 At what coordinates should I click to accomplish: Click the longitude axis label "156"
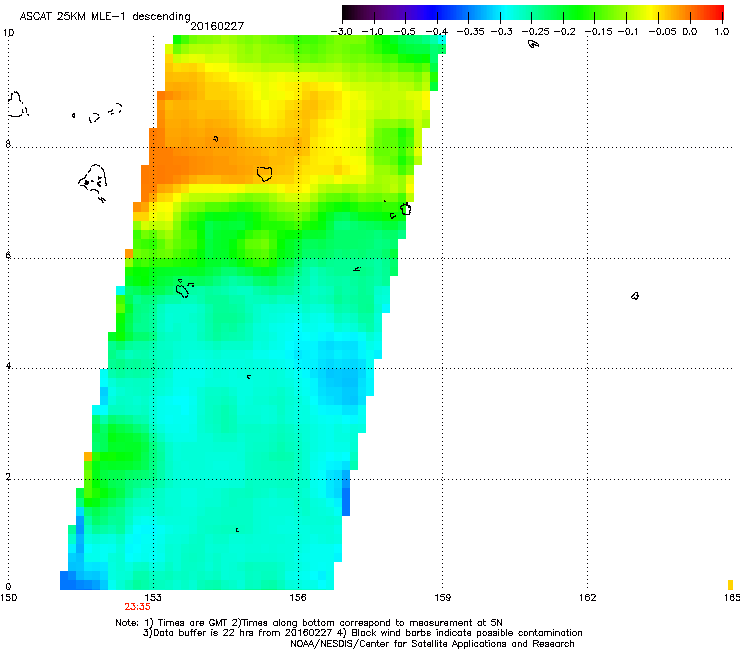pyautogui.click(x=298, y=598)
